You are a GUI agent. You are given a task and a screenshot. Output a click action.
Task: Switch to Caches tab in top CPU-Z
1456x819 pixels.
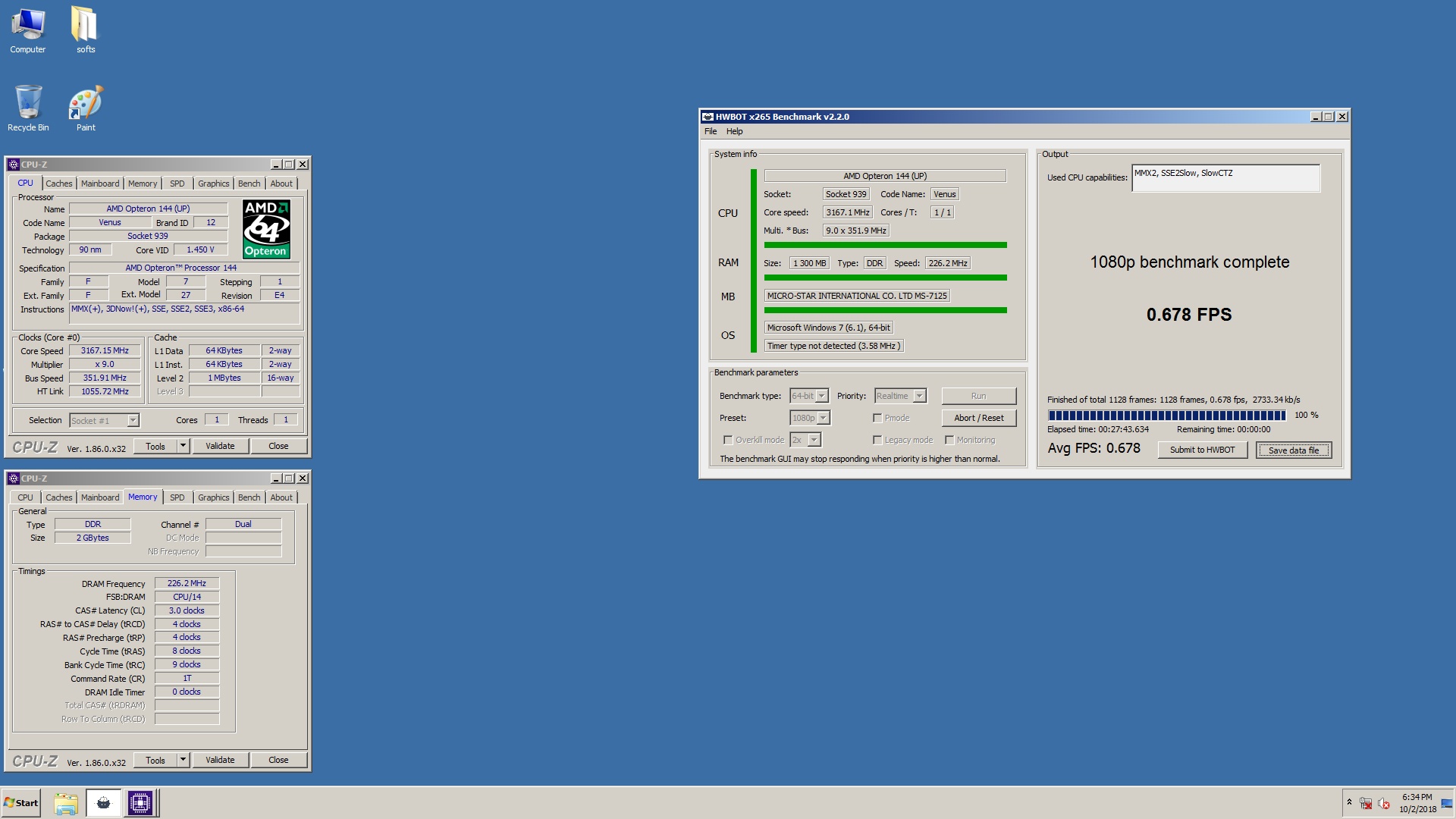[x=58, y=184]
